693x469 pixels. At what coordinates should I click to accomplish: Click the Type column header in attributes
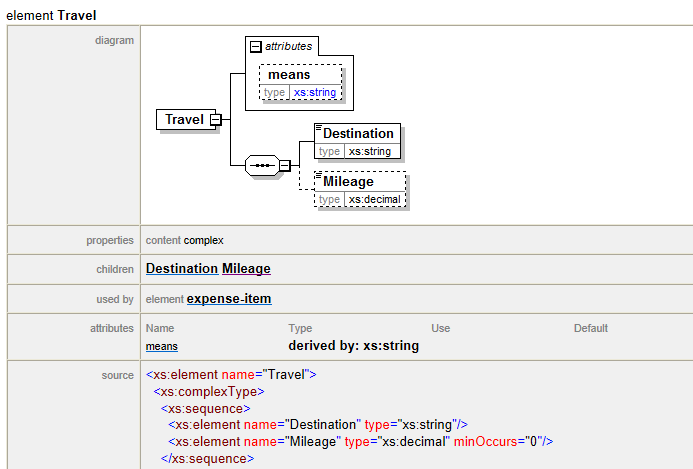pyautogui.click(x=300, y=328)
